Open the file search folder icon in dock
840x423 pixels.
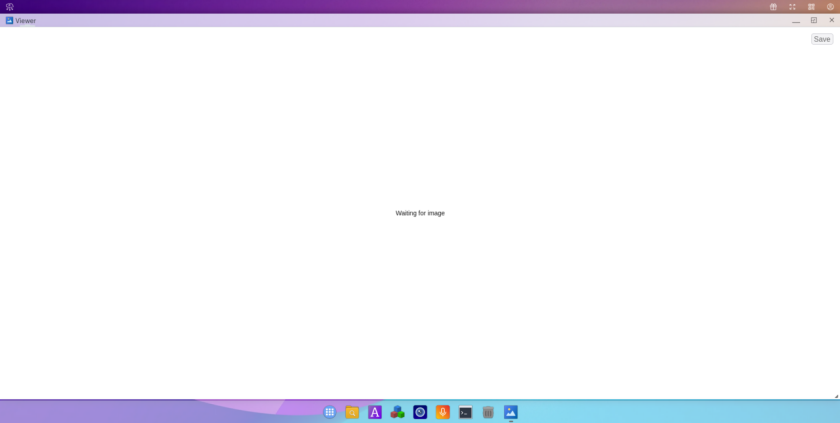click(352, 412)
